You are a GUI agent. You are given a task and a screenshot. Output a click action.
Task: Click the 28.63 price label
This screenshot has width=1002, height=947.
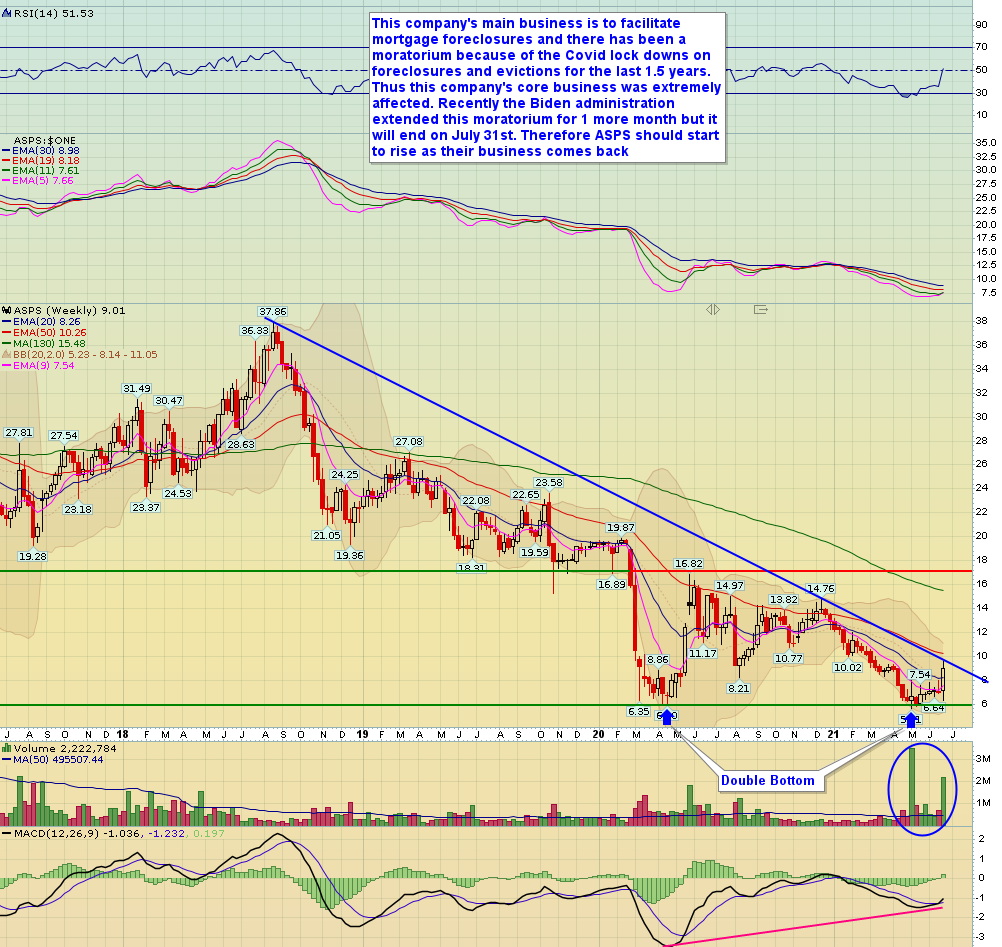(x=241, y=445)
